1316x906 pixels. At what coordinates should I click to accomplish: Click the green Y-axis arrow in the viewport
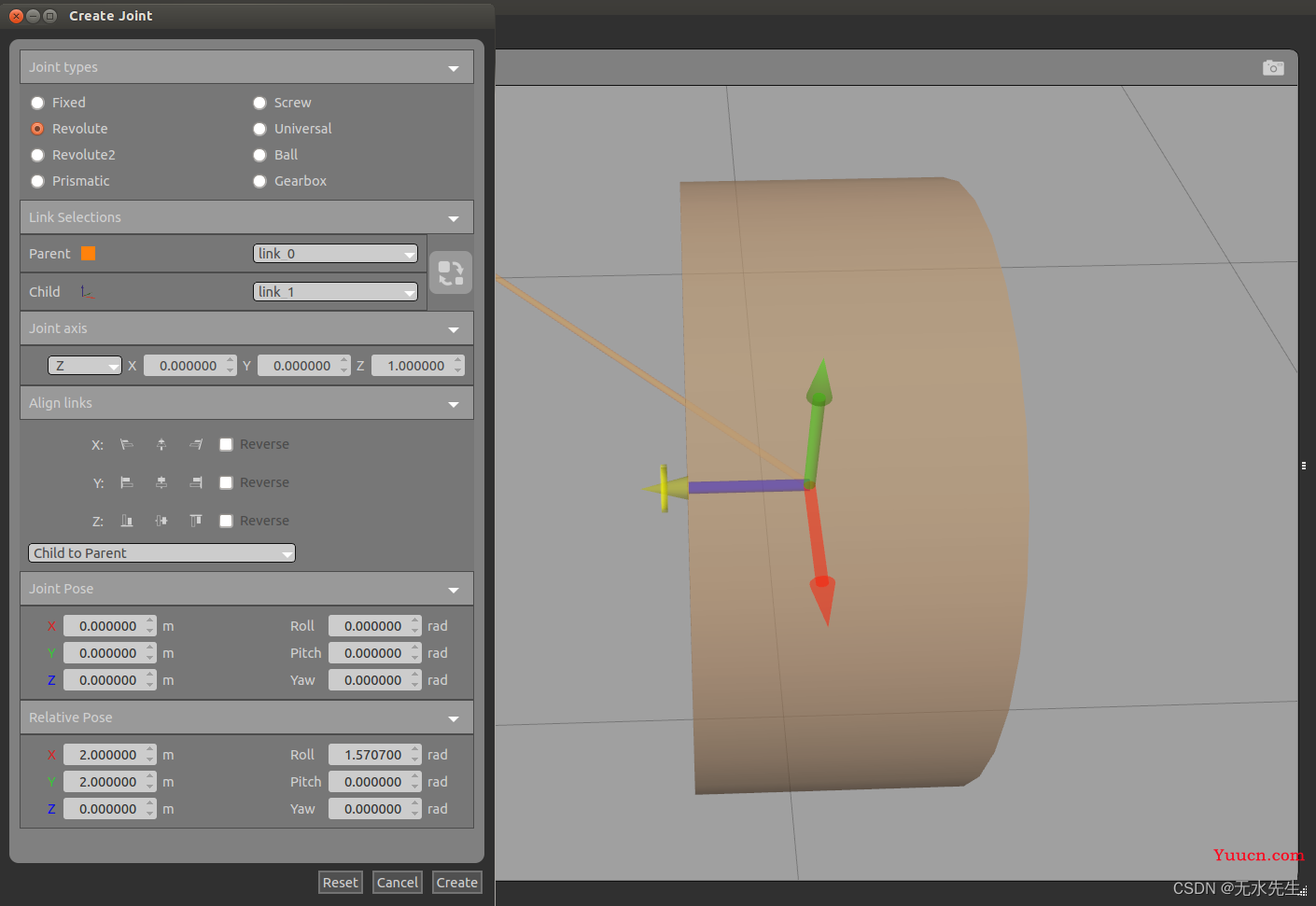(x=817, y=420)
